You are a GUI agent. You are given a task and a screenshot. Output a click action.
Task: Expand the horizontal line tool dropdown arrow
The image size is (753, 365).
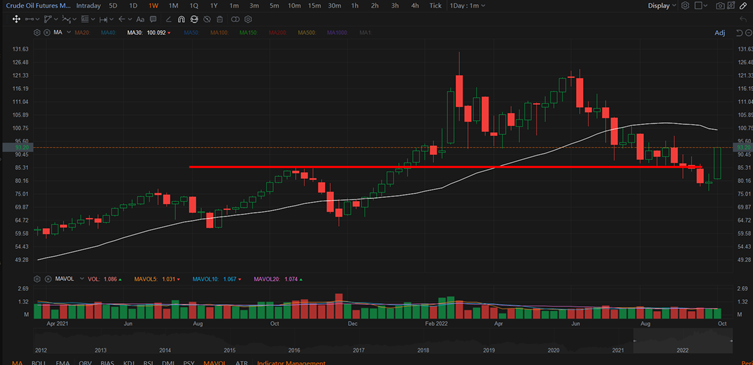tap(38, 19)
